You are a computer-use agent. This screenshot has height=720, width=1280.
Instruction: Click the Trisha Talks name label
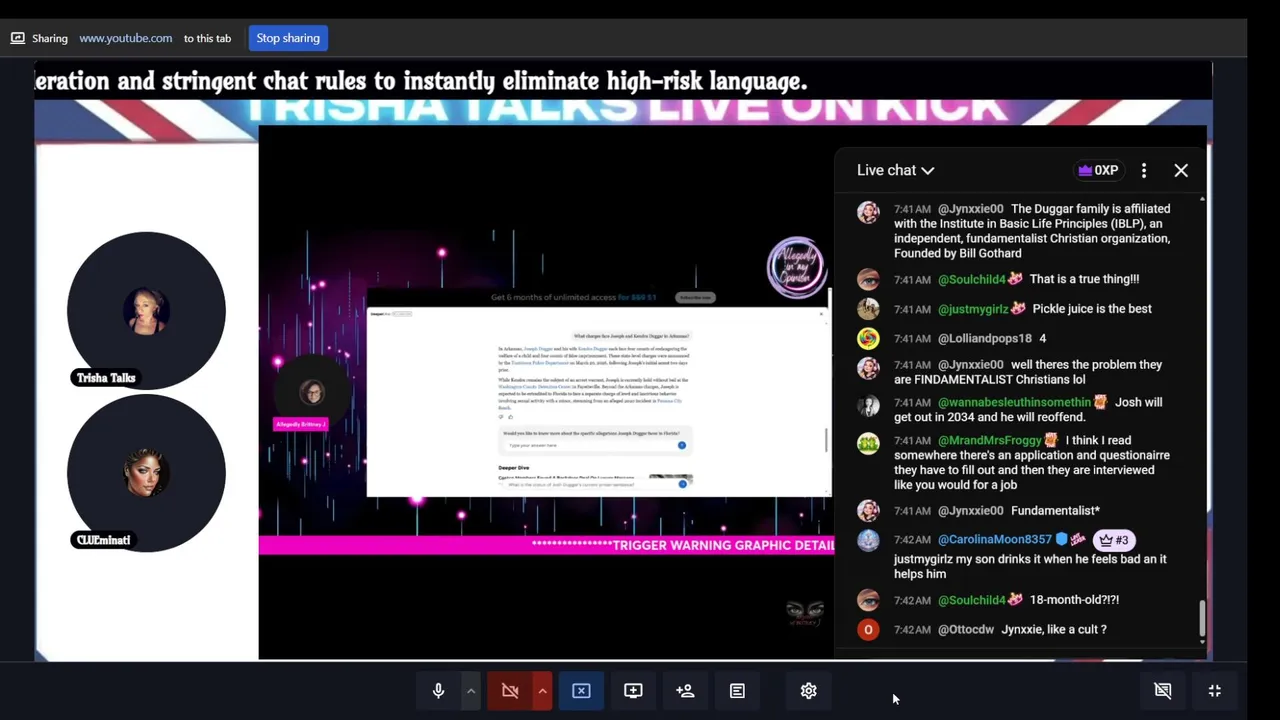(106, 377)
